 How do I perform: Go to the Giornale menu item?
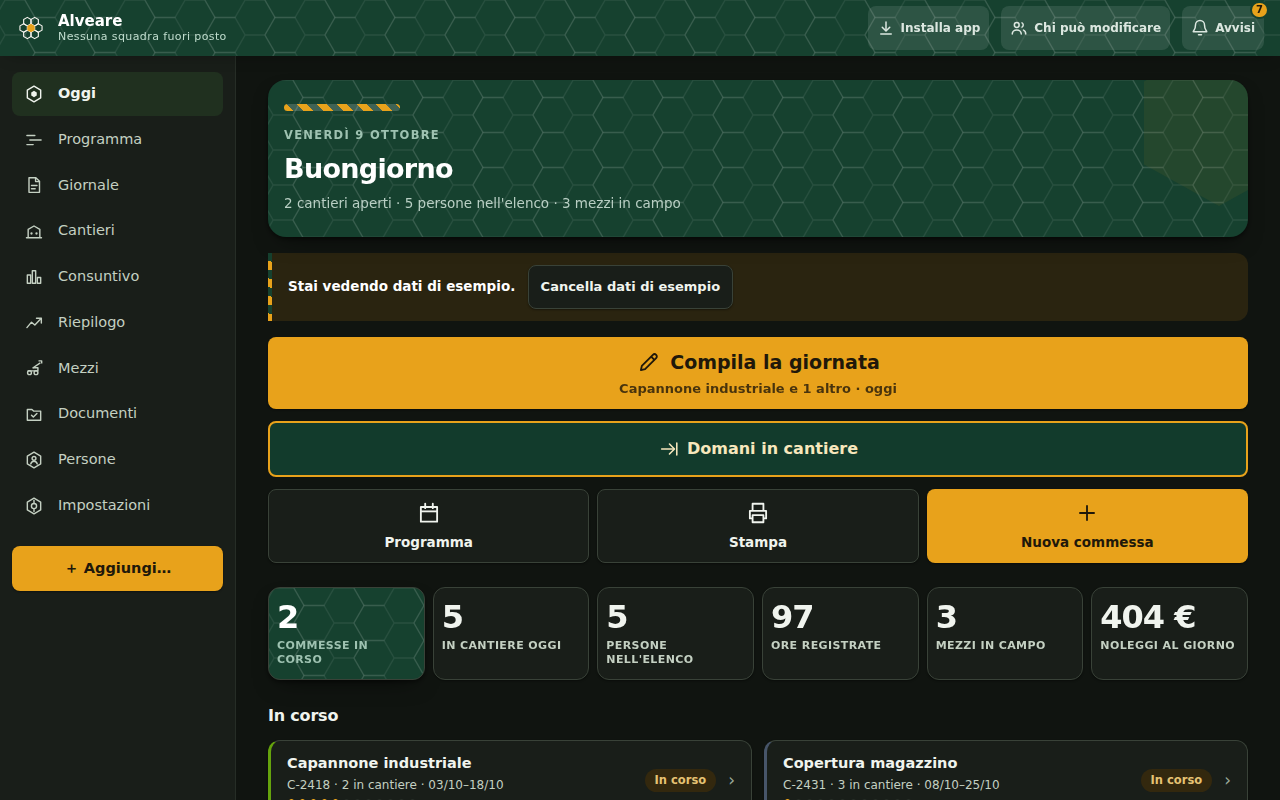[x=118, y=185]
